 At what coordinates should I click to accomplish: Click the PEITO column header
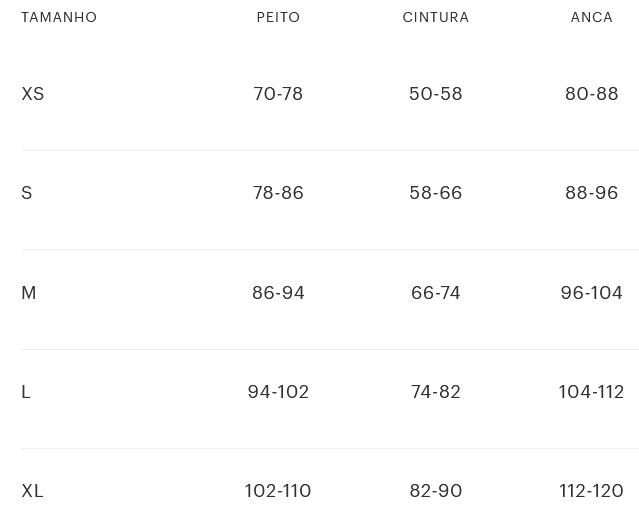pos(278,17)
